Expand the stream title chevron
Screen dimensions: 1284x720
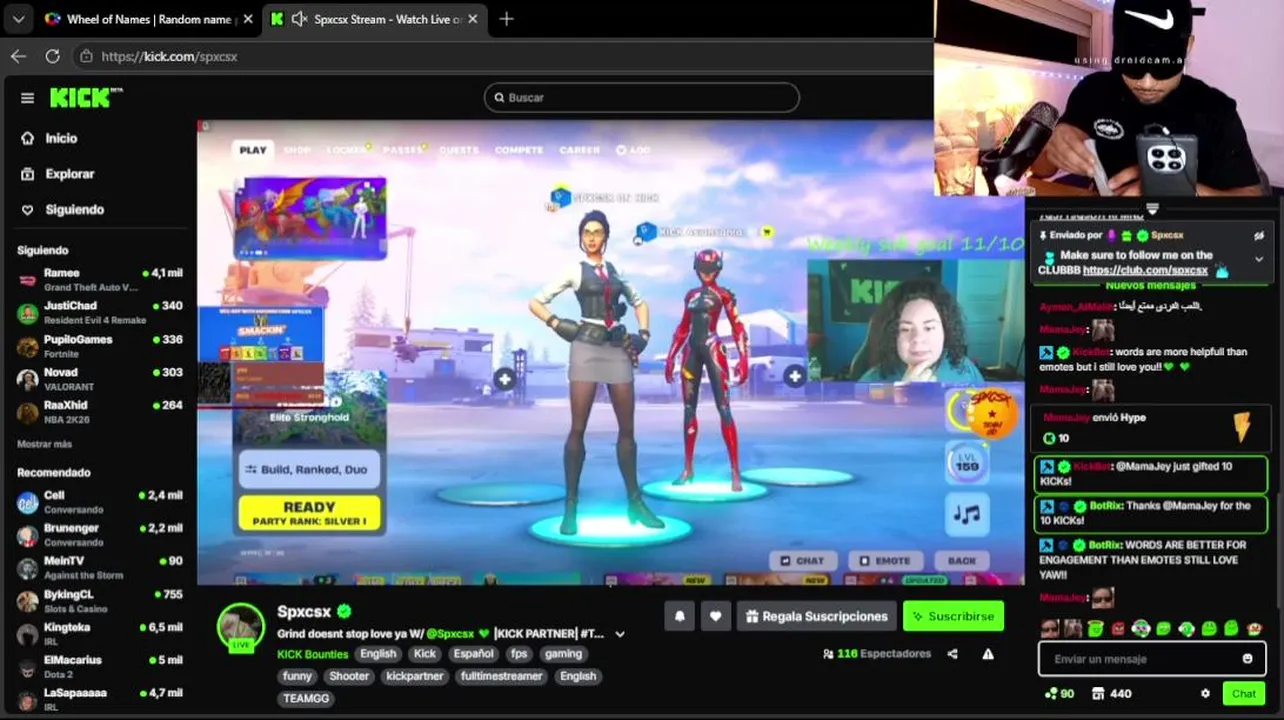pos(620,634)
